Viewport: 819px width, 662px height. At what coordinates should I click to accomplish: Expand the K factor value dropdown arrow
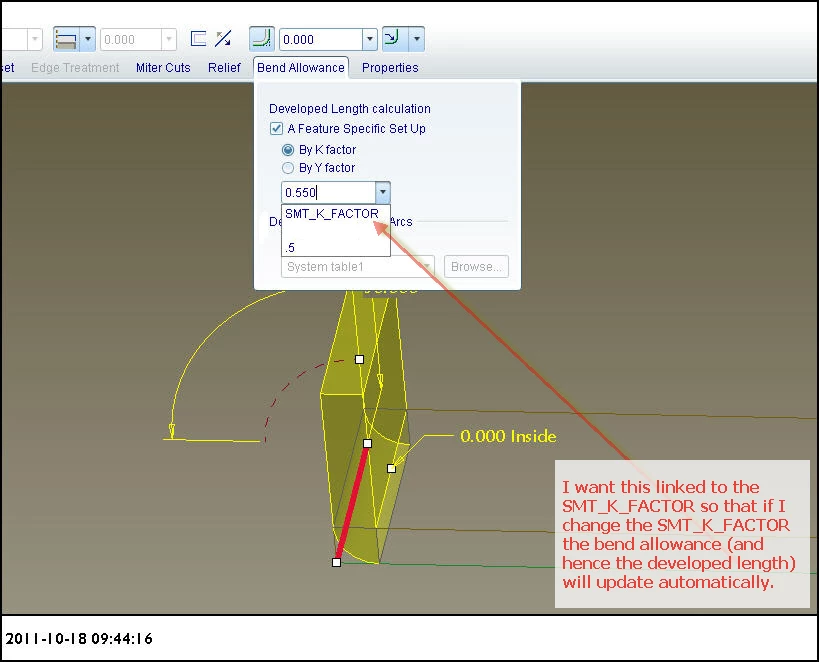(x=383, y=192)
